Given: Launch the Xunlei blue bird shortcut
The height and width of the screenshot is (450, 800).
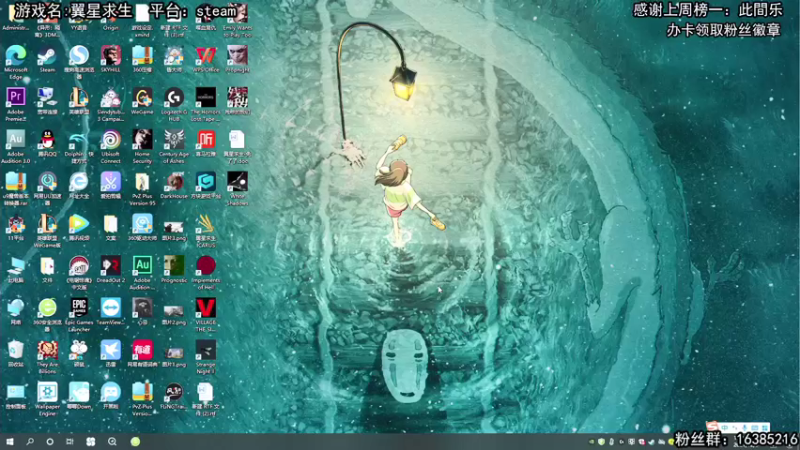Looking at the screenshot, I should [111, 350].
